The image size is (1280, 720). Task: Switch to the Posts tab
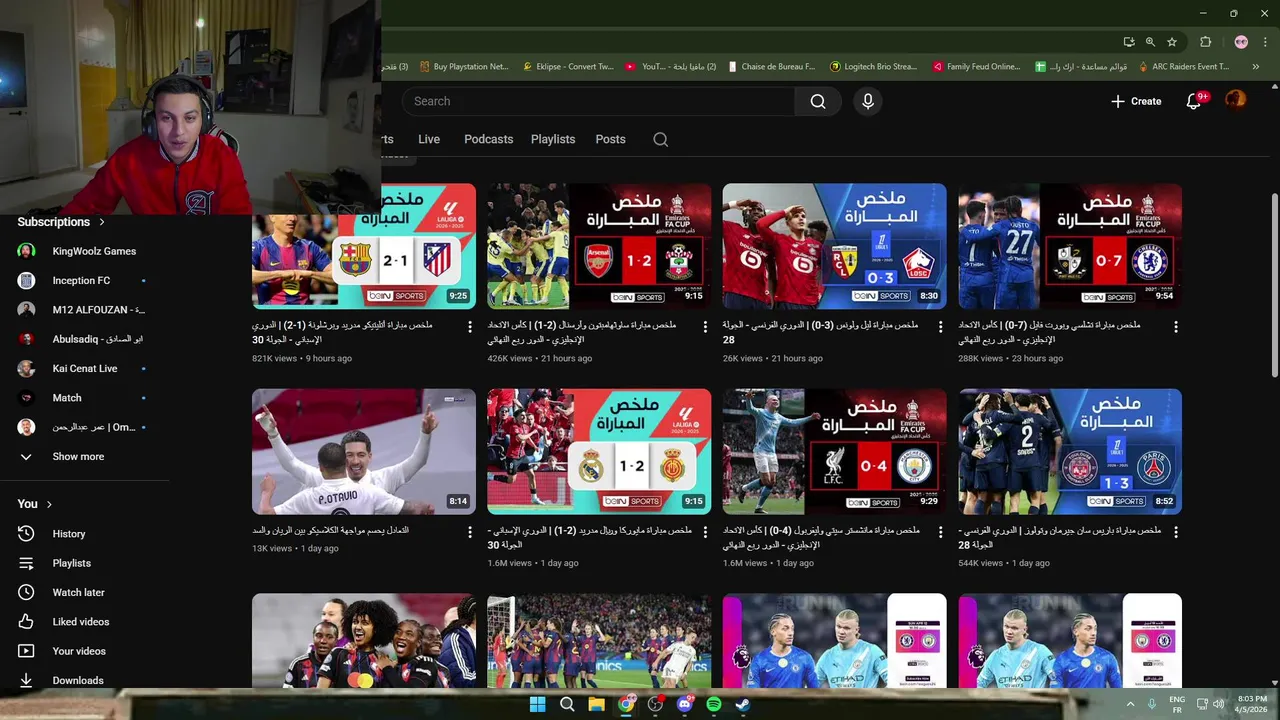coord(610,139)
